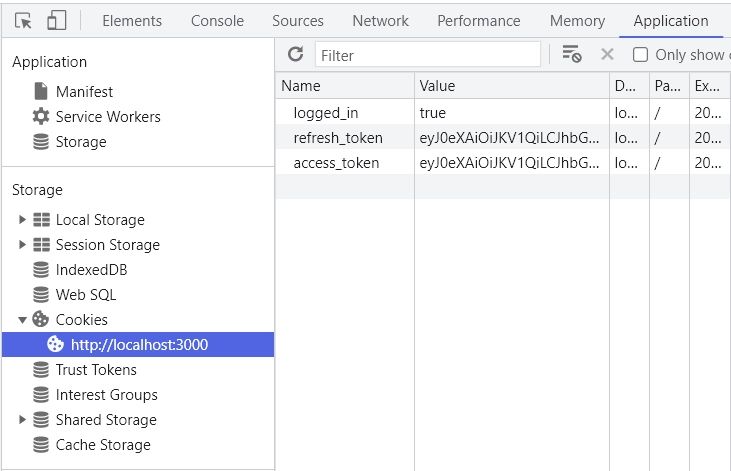731x471 pixels.
Task: Focus the cookie Filter input field
Action: 428,55
